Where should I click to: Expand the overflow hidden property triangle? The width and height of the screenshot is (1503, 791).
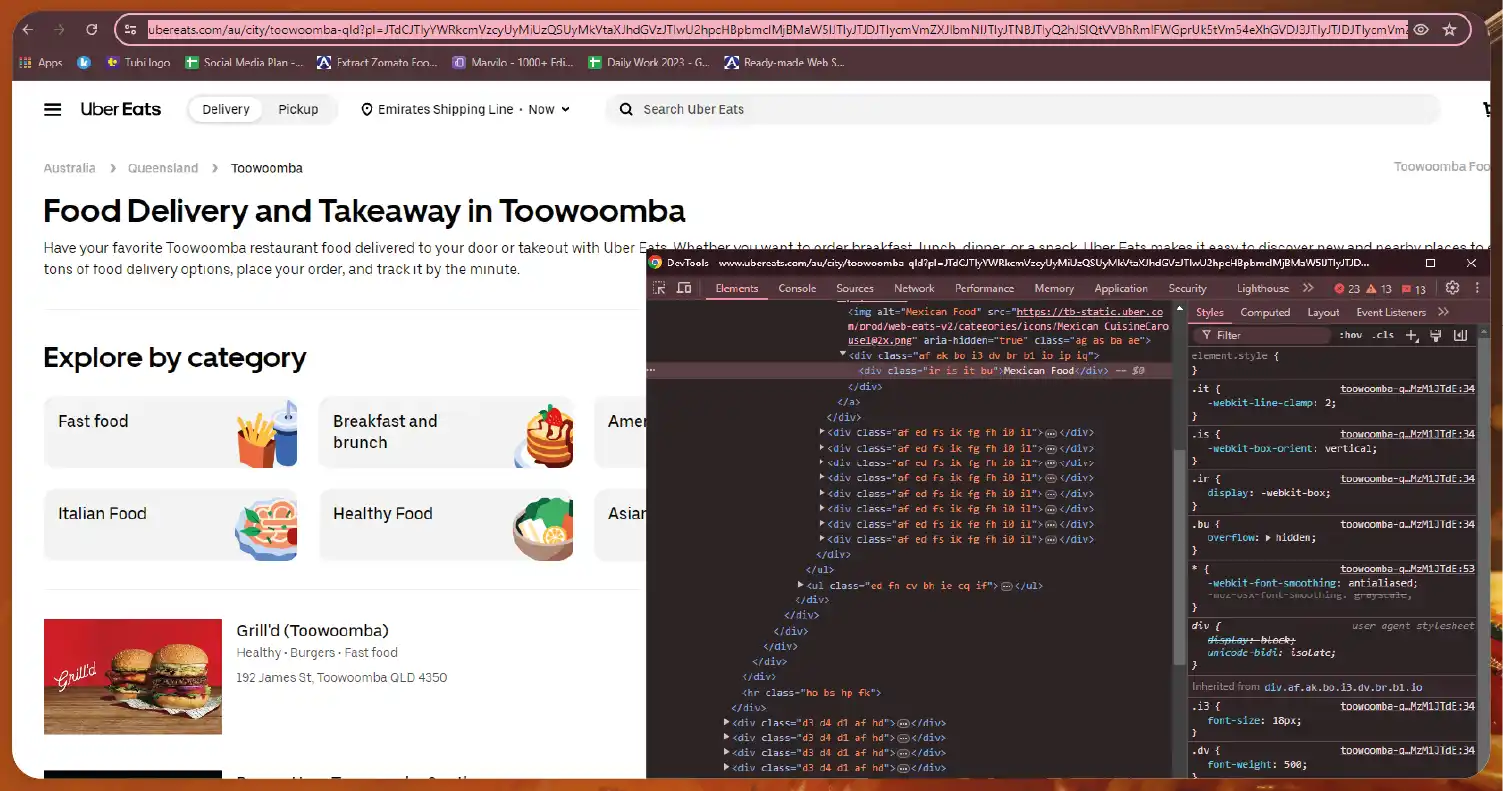tap(1268, 538)
